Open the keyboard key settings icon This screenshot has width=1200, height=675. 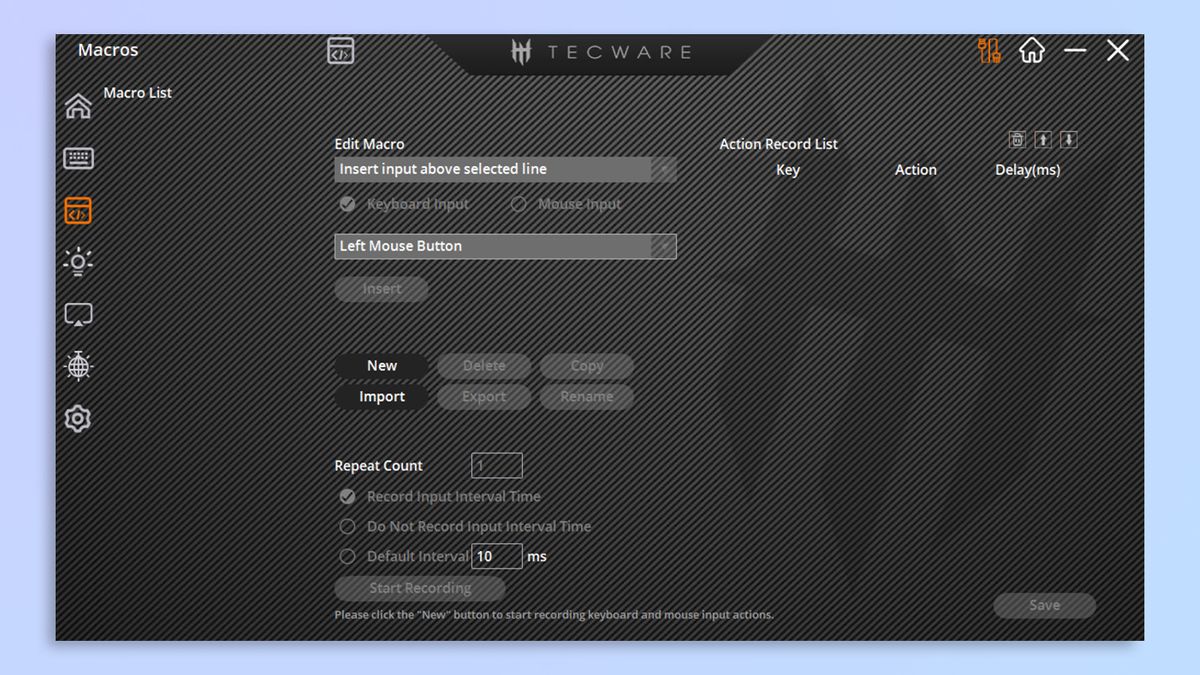pyautogui.click(x=78, y=158)
